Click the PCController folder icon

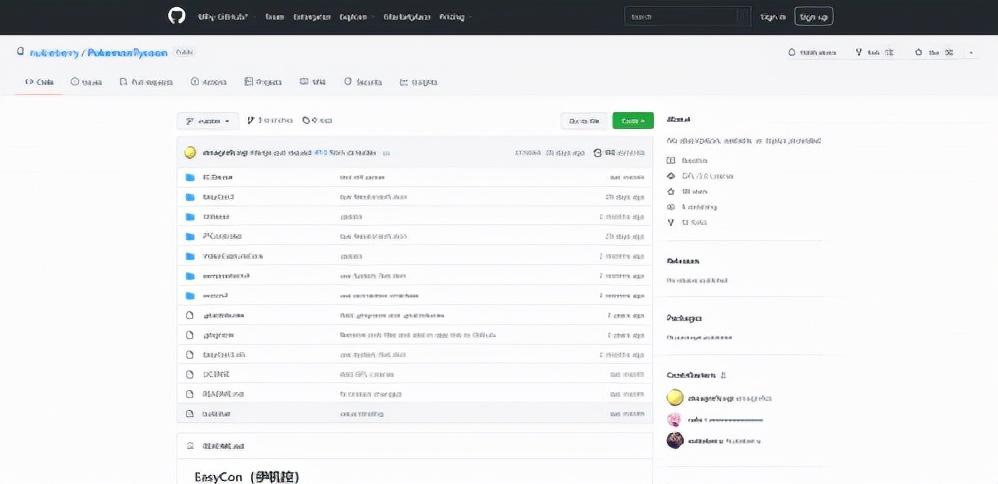click(x=190, y=236)
